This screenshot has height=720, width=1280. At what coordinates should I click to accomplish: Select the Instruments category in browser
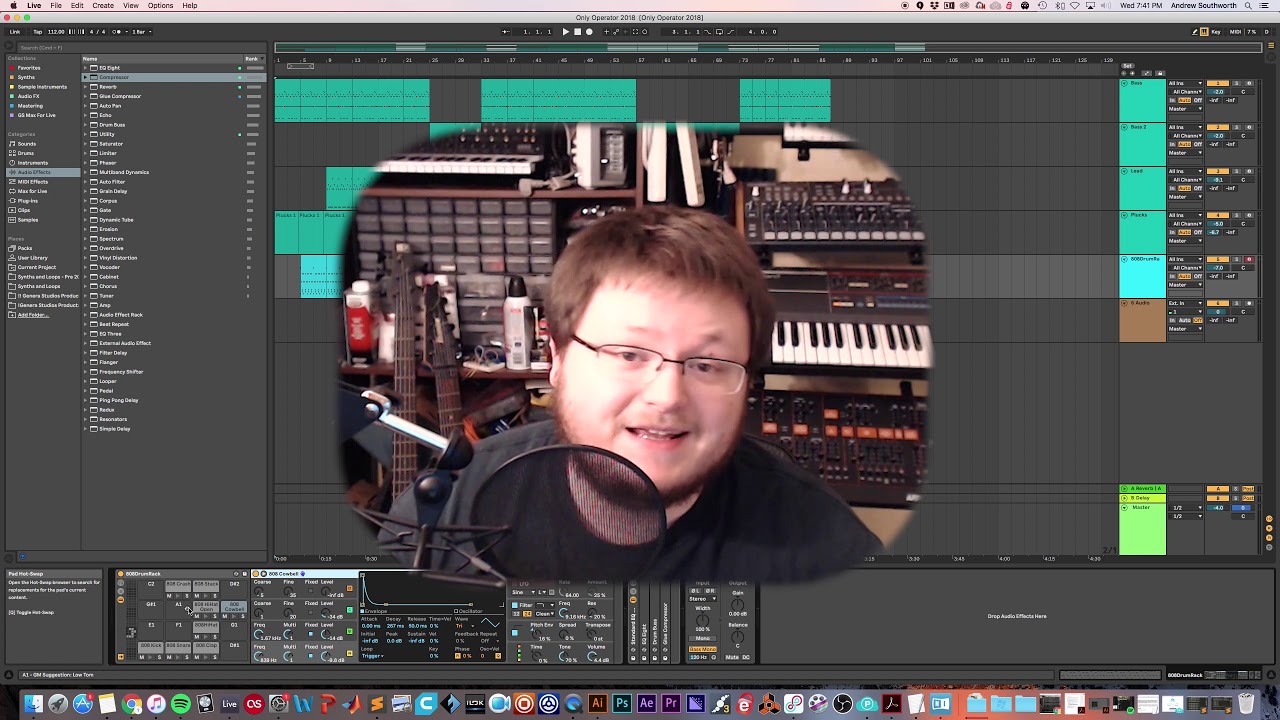click(31, 163)
